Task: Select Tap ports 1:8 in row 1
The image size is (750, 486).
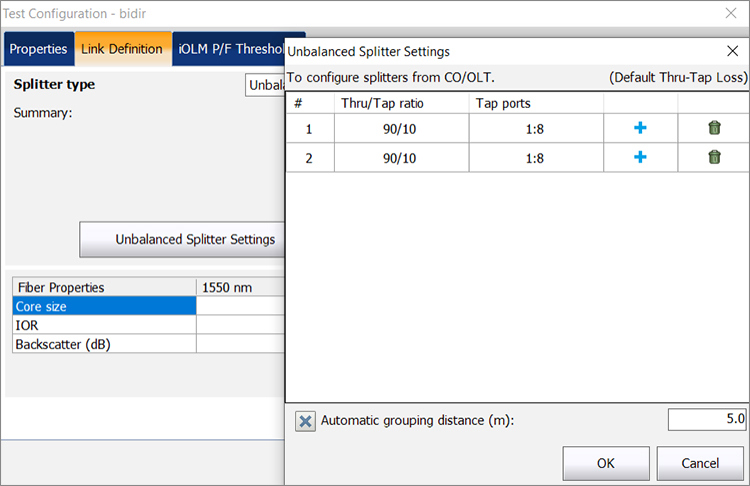Action: [x=536, y=129]
